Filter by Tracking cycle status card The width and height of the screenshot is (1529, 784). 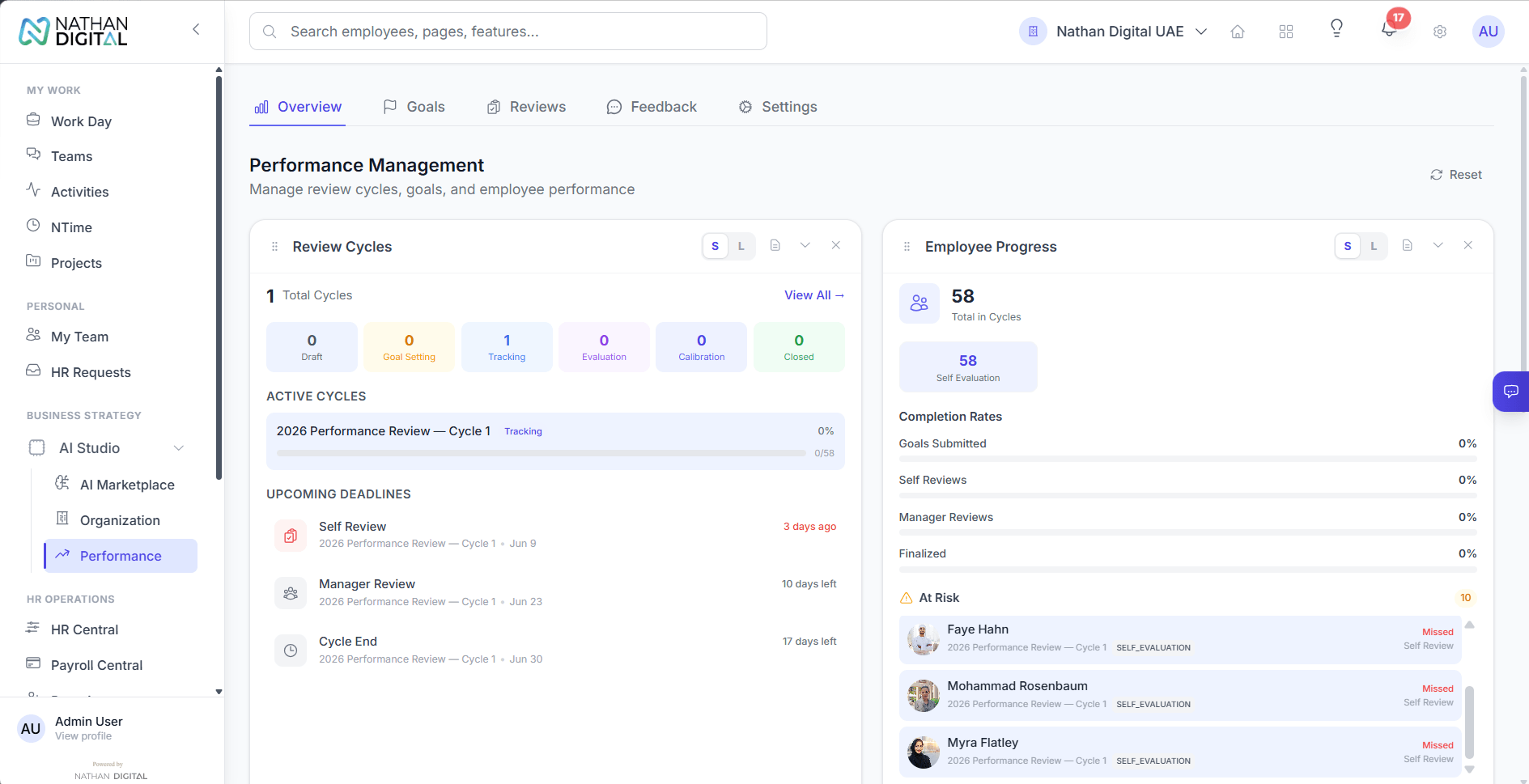point(507,347)
